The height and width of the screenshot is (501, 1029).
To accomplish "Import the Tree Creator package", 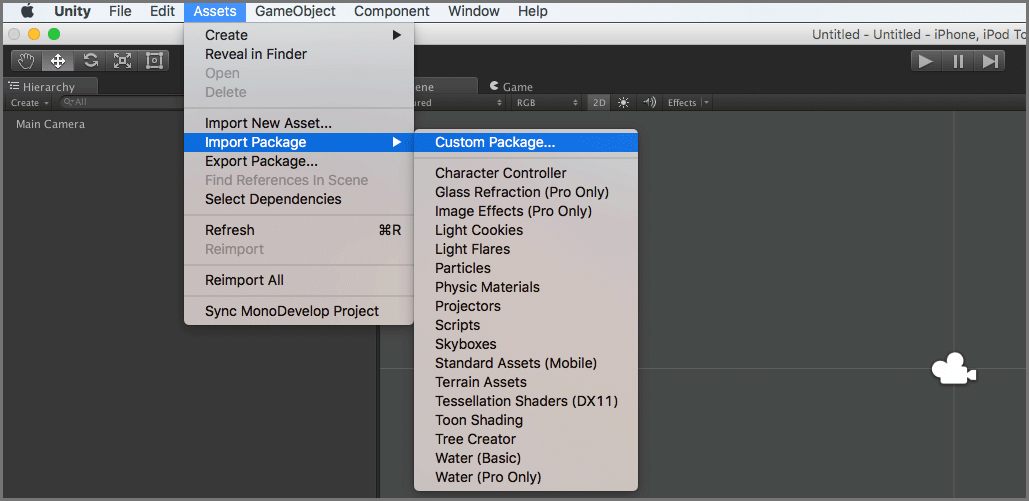I will pos(526,439).
